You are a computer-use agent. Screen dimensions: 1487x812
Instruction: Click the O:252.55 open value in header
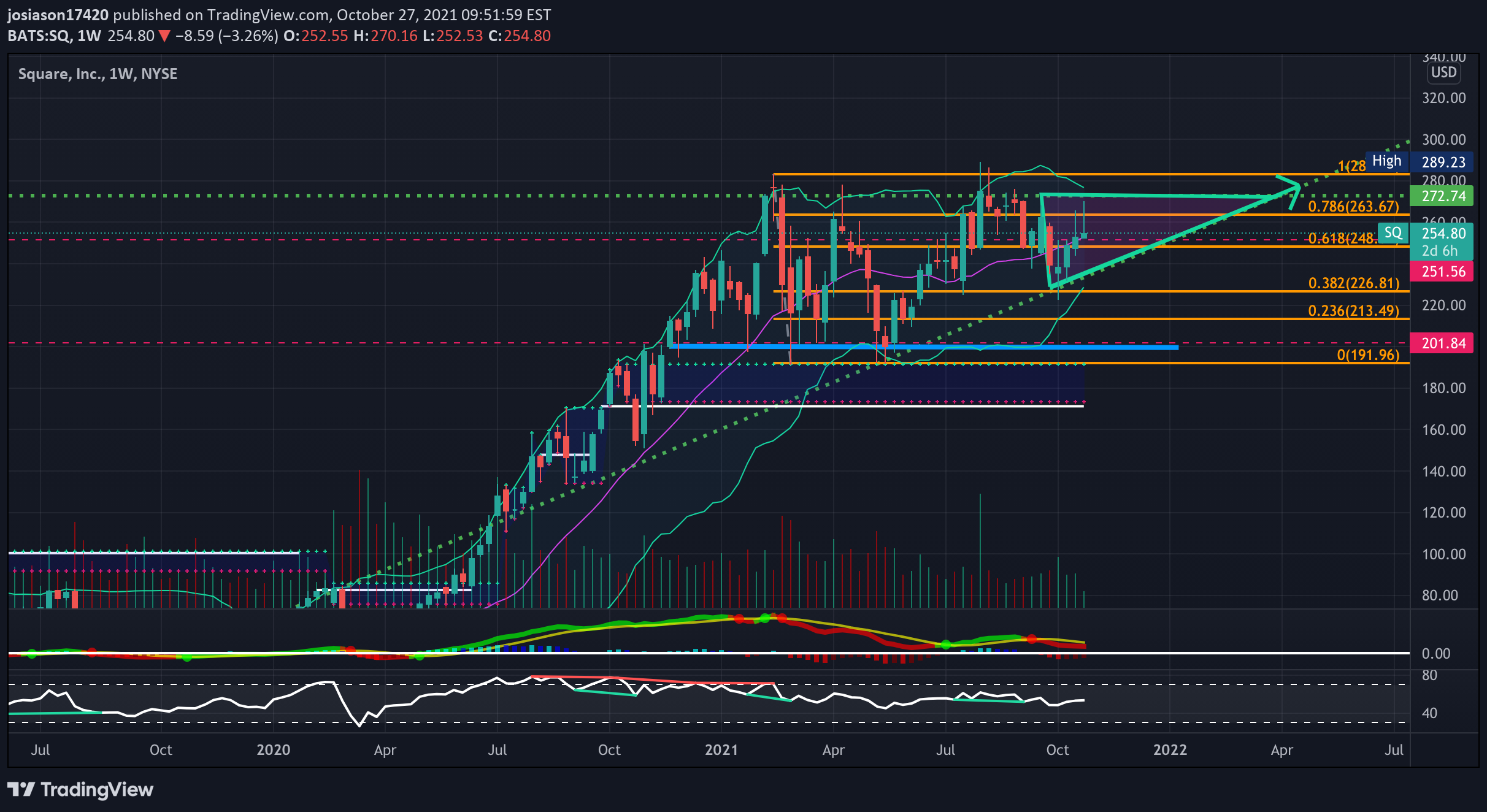pos(316,36)
